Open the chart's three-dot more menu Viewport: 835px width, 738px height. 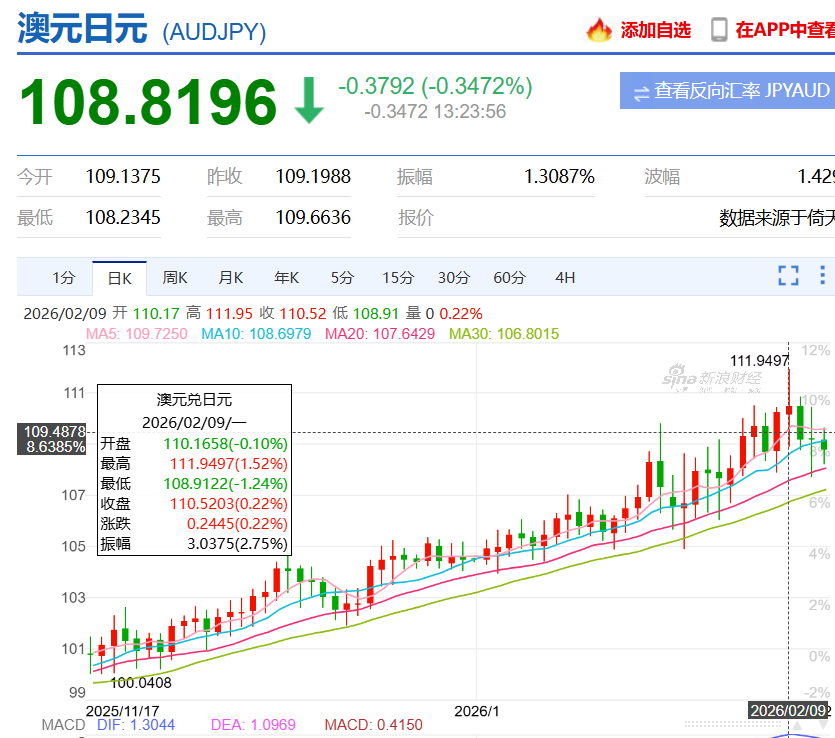pyautogui.click(x=822, y=276)
